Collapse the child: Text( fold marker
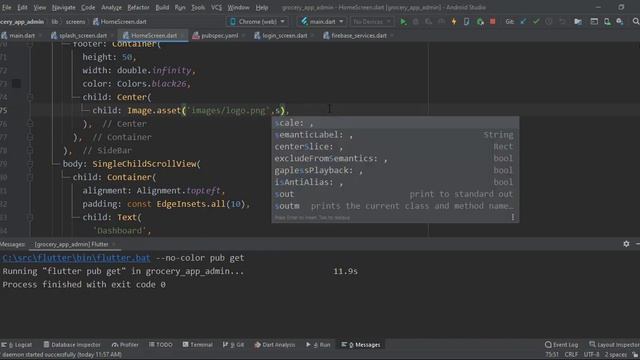The height and width of the screenshot is (360, 640). (x=30, y=217)
